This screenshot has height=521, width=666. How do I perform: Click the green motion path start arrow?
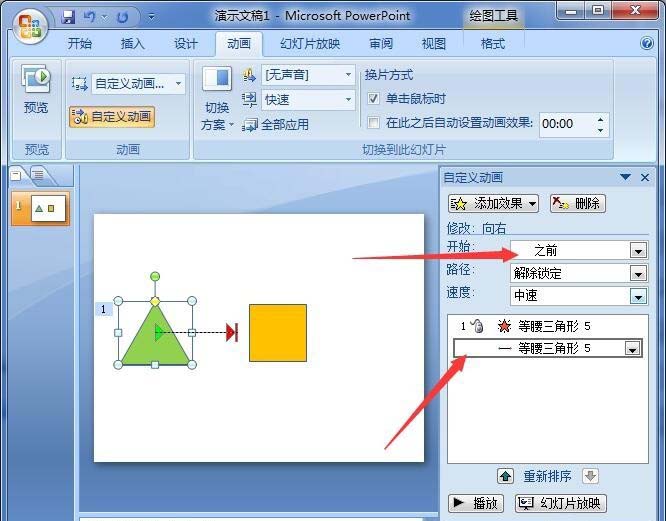click(x=159, y=332)
